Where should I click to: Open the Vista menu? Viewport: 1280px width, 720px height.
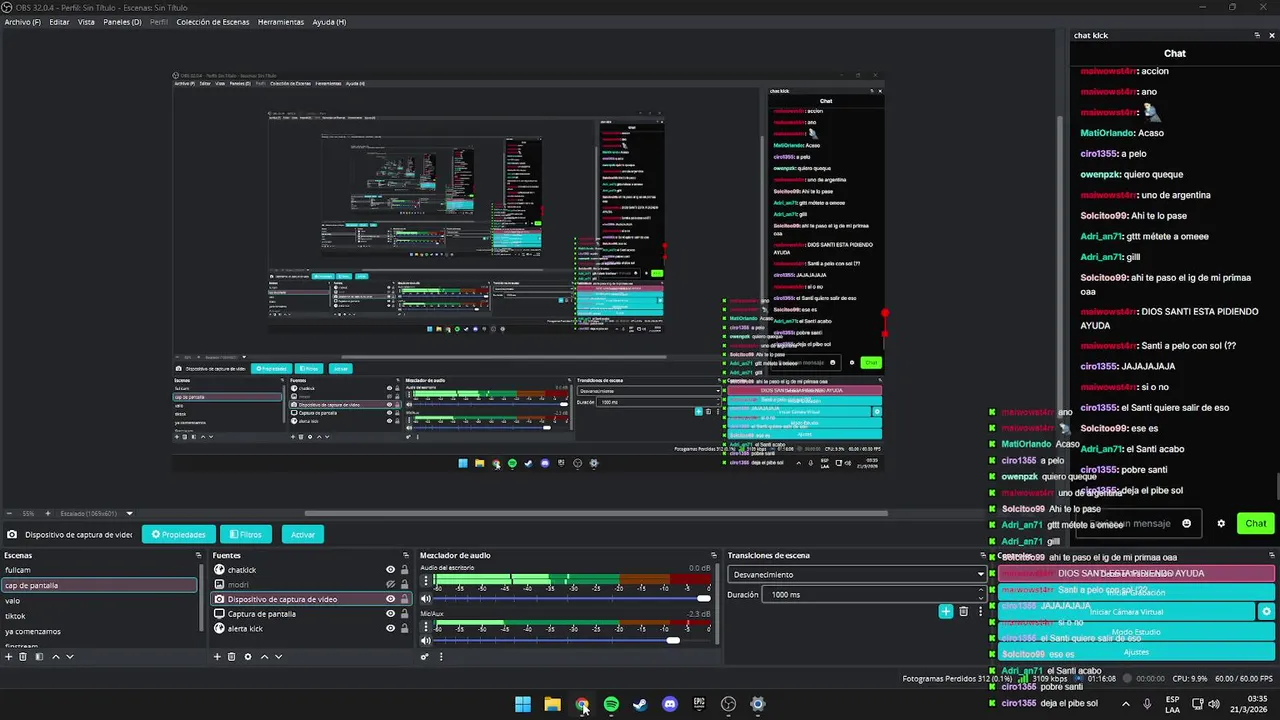87,22
